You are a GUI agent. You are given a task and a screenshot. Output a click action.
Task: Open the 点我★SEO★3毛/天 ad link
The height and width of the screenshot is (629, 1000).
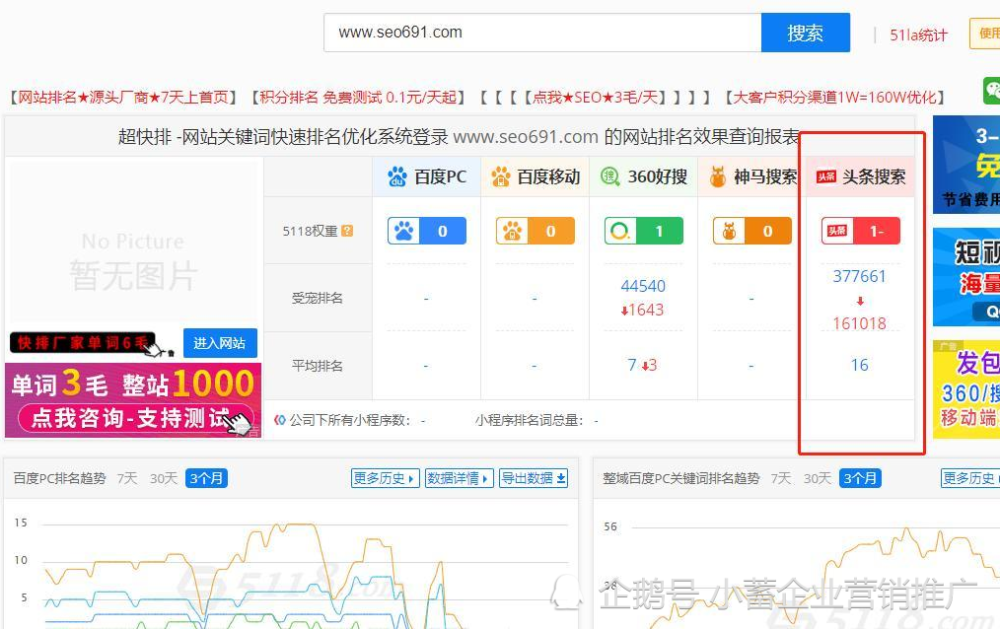595,97
